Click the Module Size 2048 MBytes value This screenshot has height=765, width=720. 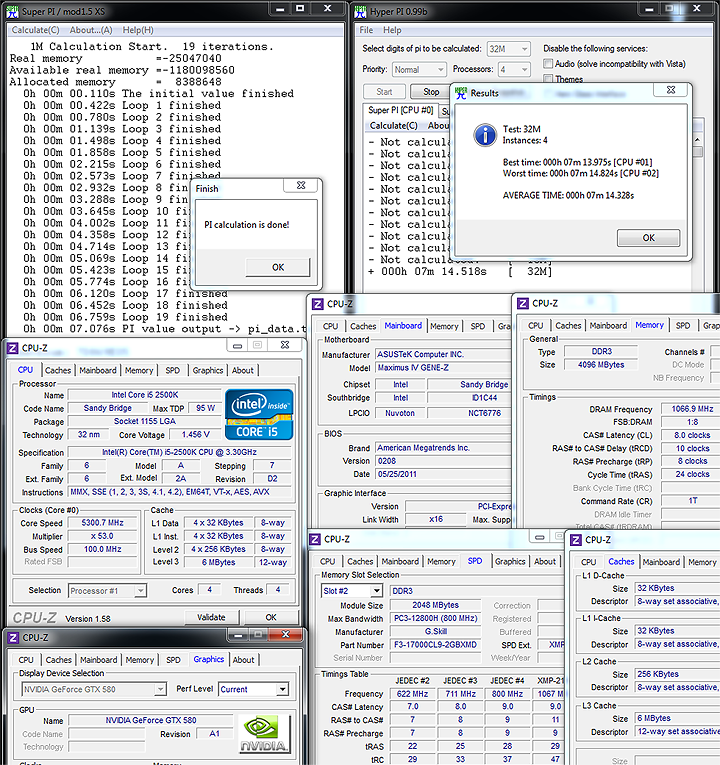point(435,605)
